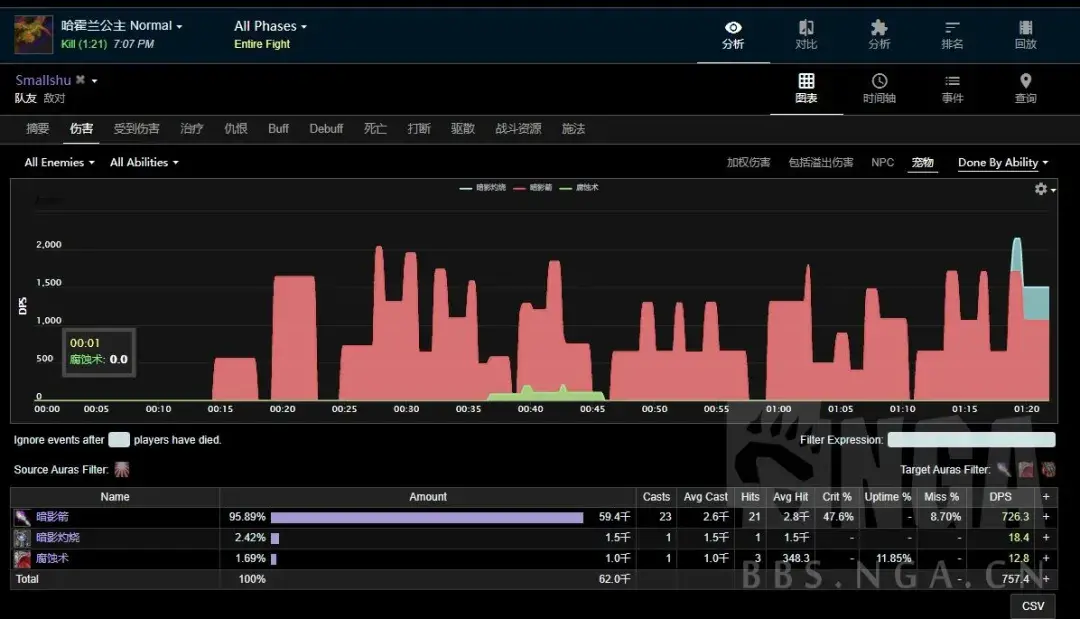Select the Debuff tab

(x=326, y=129)
